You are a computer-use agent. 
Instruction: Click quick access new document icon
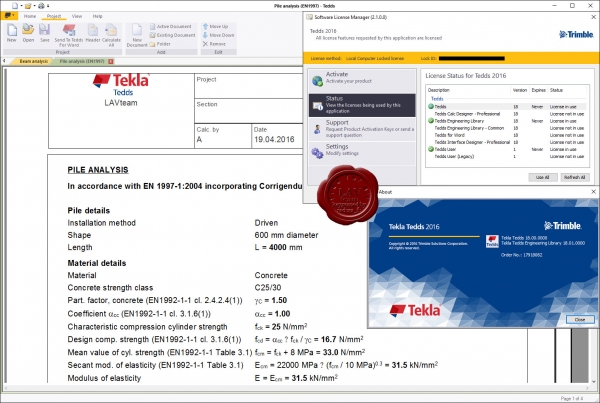pyautogui.click(x=15, y=6)
